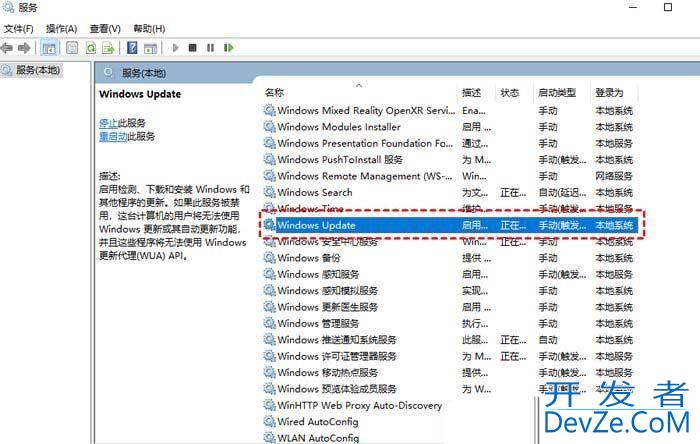Select the Windows 感知服务 row

[448, 274]
